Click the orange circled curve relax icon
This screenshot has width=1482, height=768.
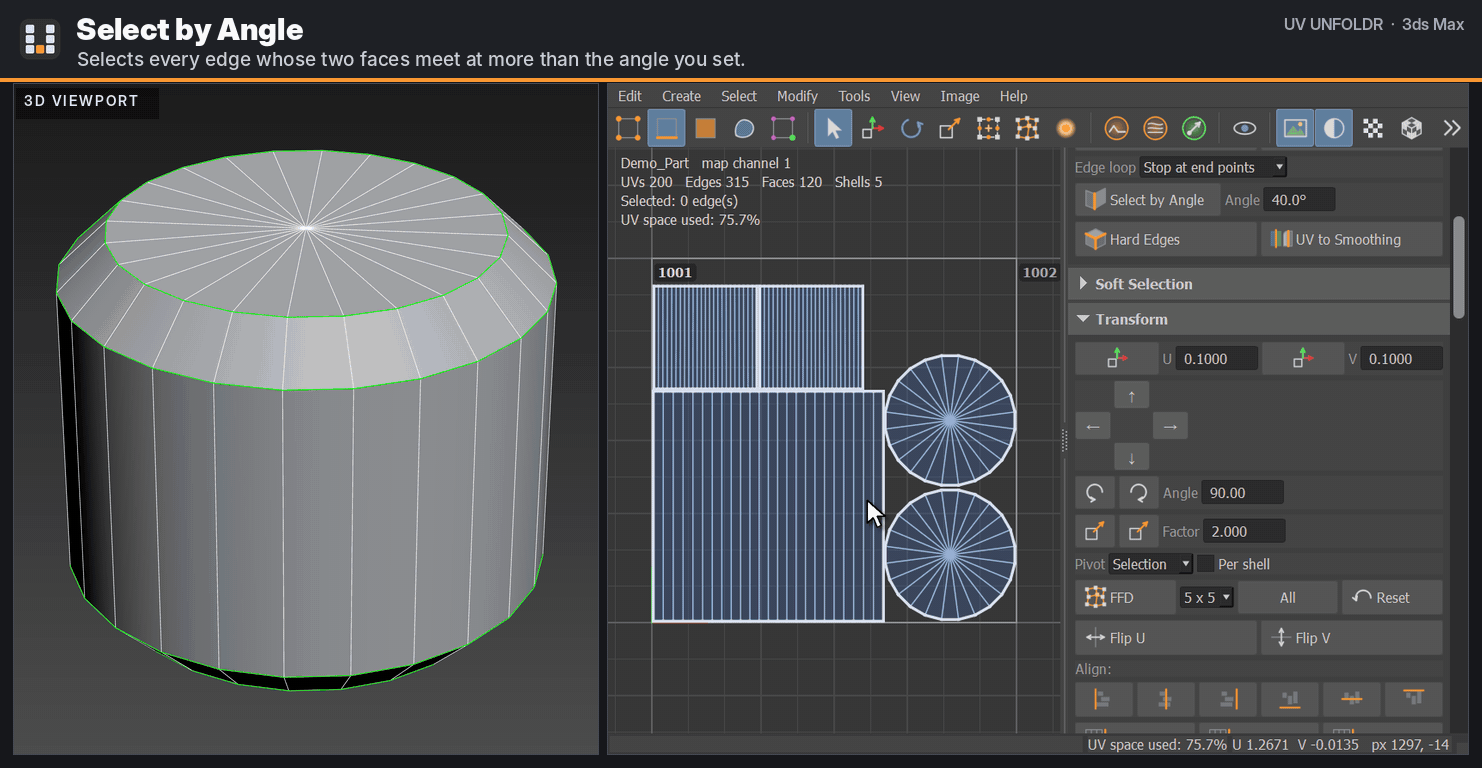click(1116, 128)
